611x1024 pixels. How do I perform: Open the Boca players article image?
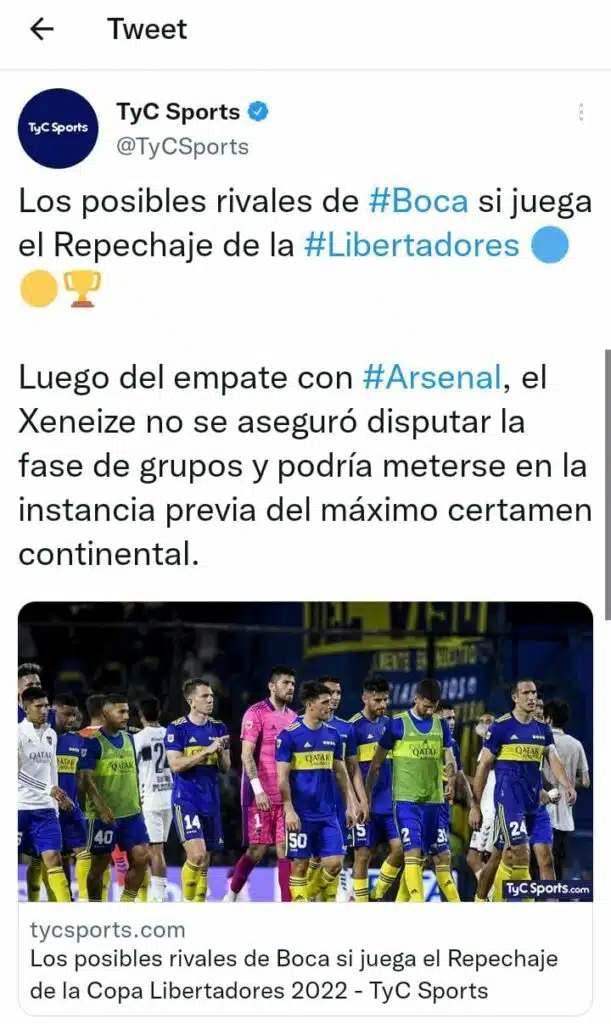click(306, 752)
